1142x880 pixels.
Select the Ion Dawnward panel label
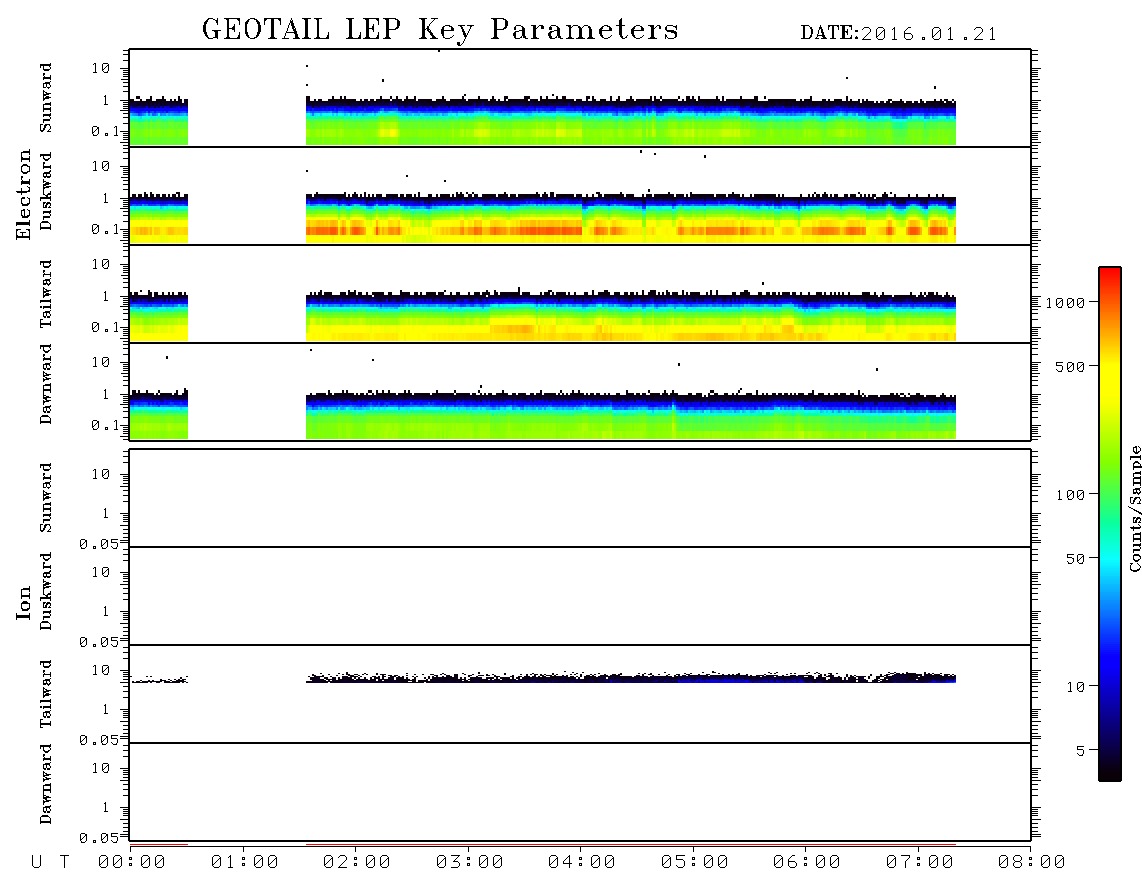tap(45, 784)
